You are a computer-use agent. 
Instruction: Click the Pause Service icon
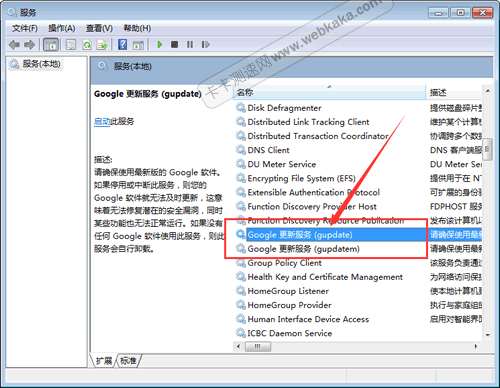pyautogui.click(x=190, y=44)
